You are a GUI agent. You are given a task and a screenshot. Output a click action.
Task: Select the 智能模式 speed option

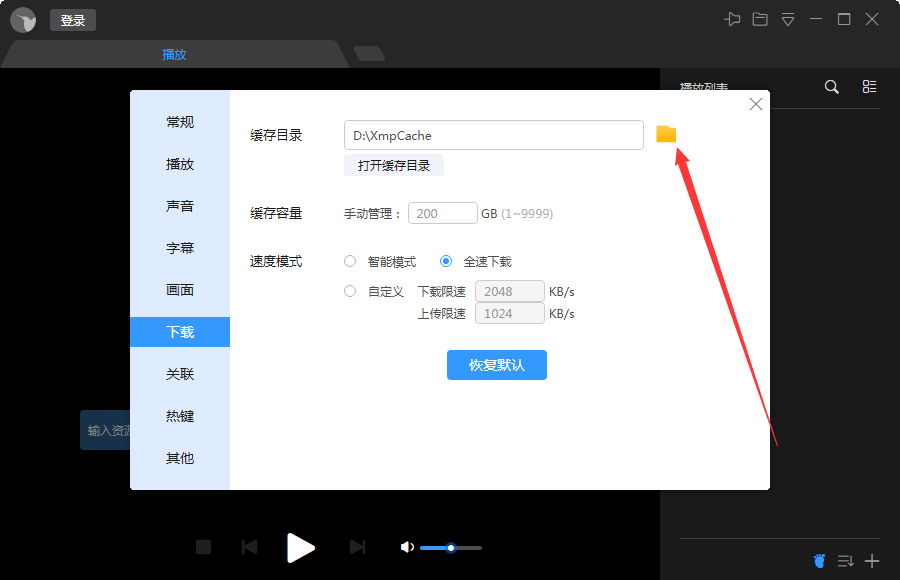(x=350, y=261)
